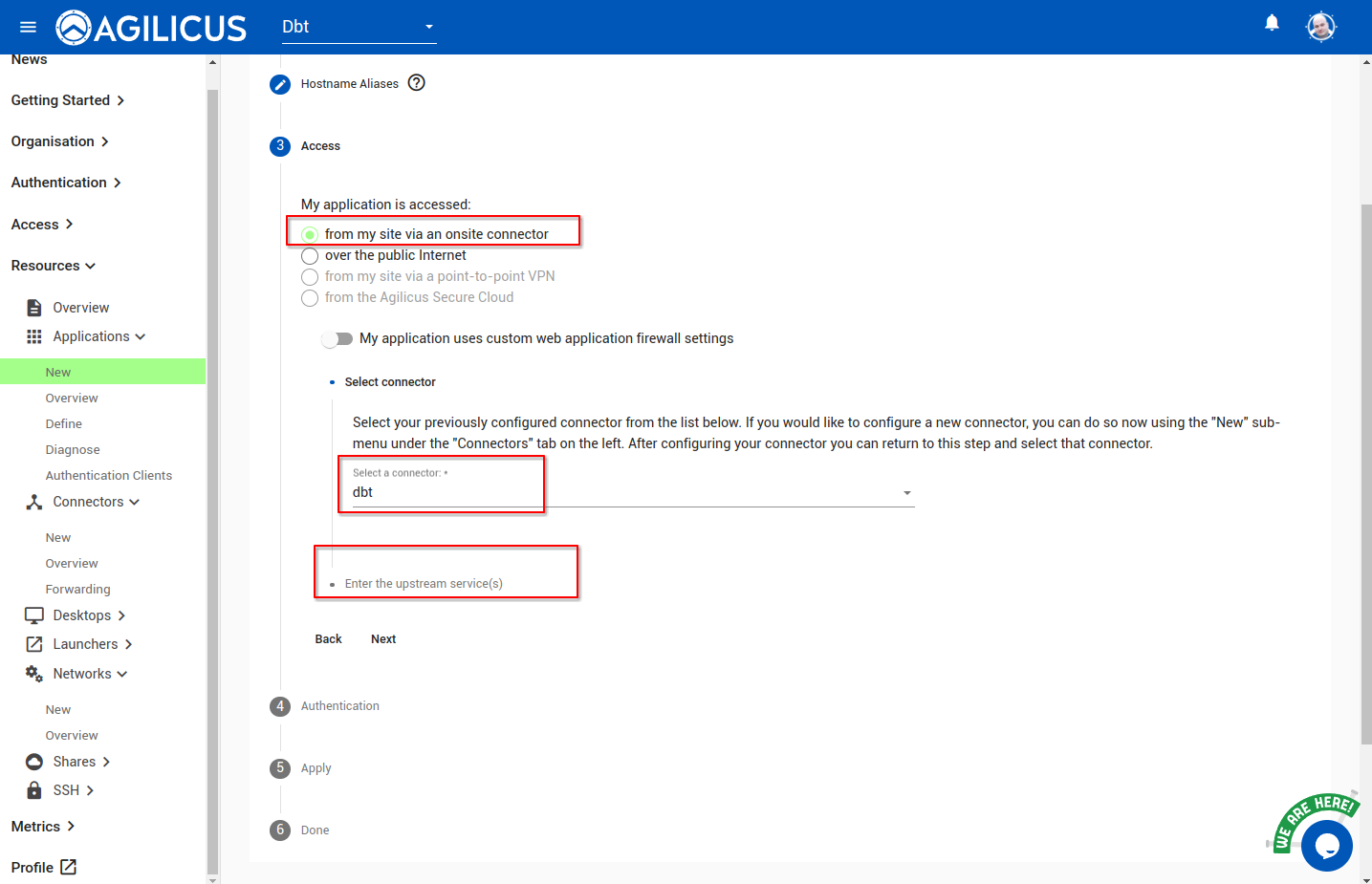
Task: Open the live chat bubble
Action: 1326,845
